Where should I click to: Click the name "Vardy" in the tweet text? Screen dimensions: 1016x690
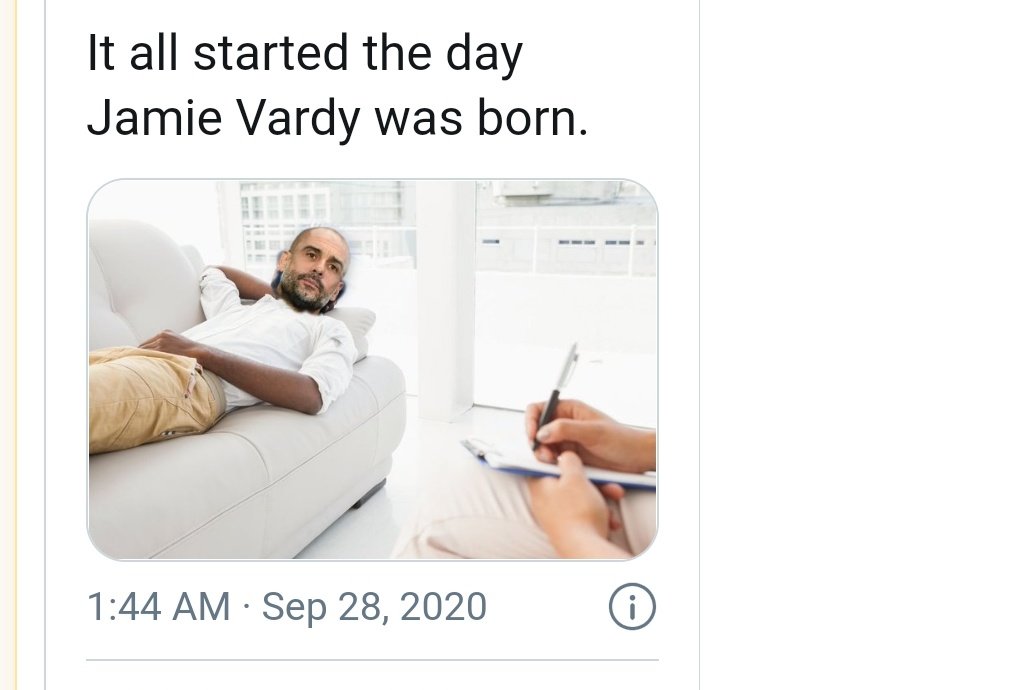(297, 121)
